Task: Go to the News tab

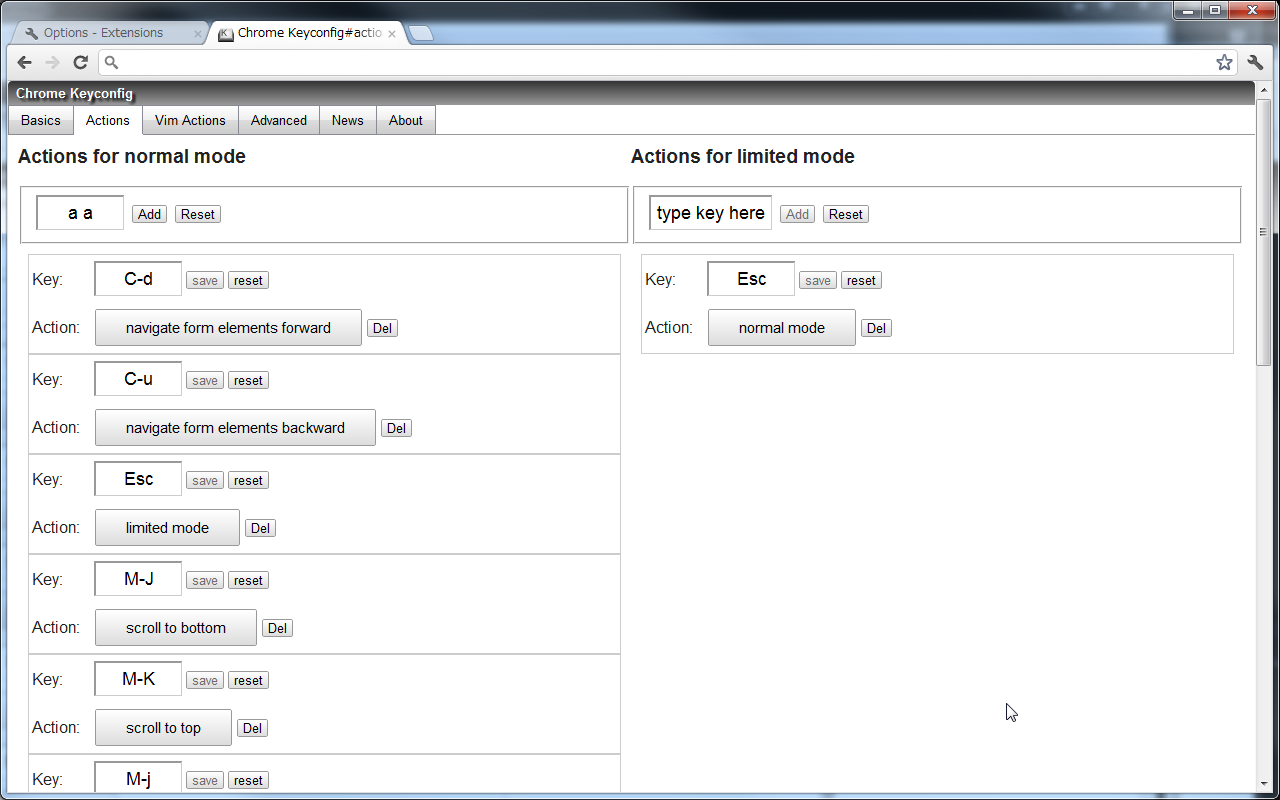Action: (348, 120)
